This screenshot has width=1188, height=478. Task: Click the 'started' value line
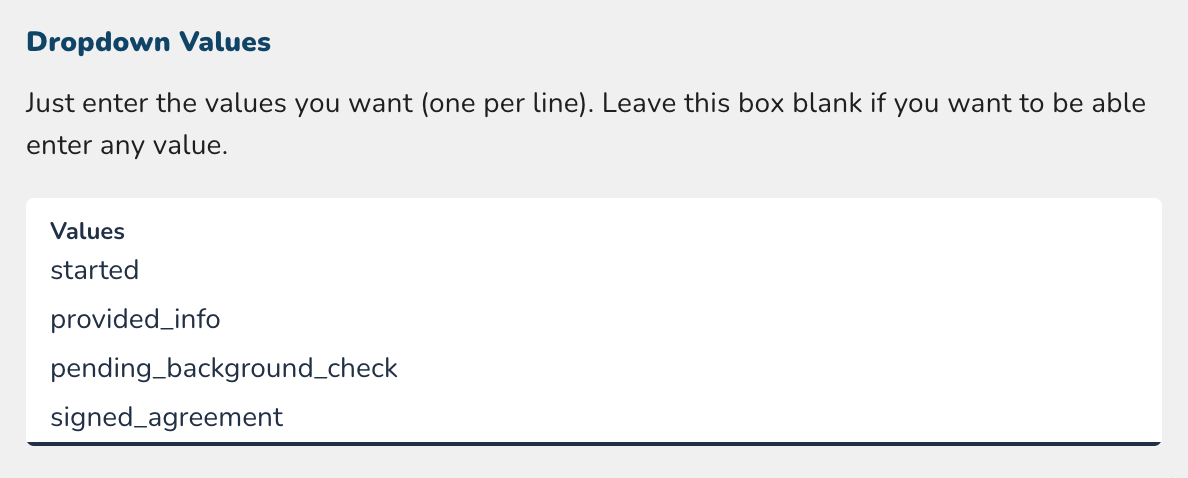(94, 270)
